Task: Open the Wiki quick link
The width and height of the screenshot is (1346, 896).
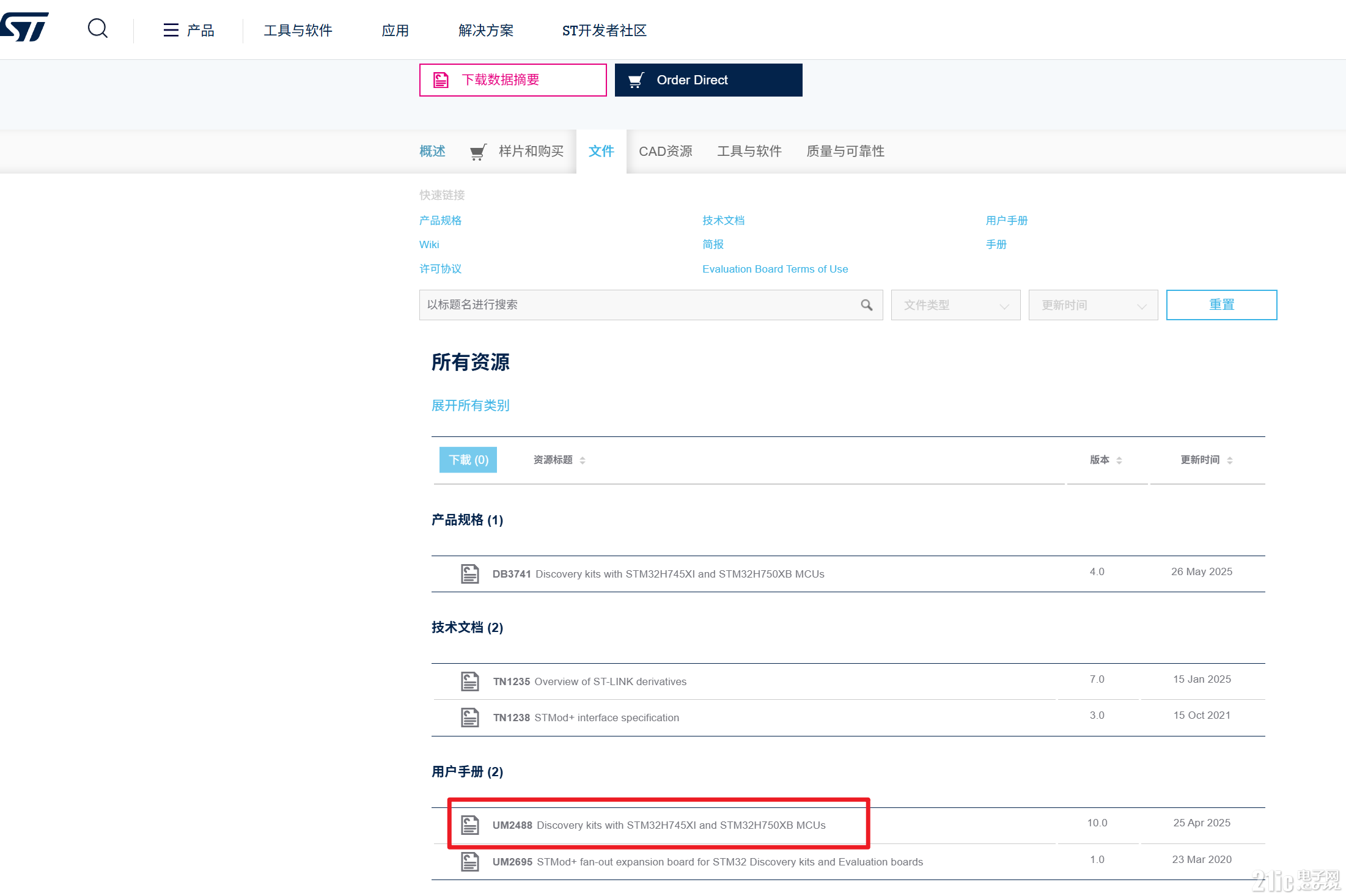Action: click(x=429, y=244)
